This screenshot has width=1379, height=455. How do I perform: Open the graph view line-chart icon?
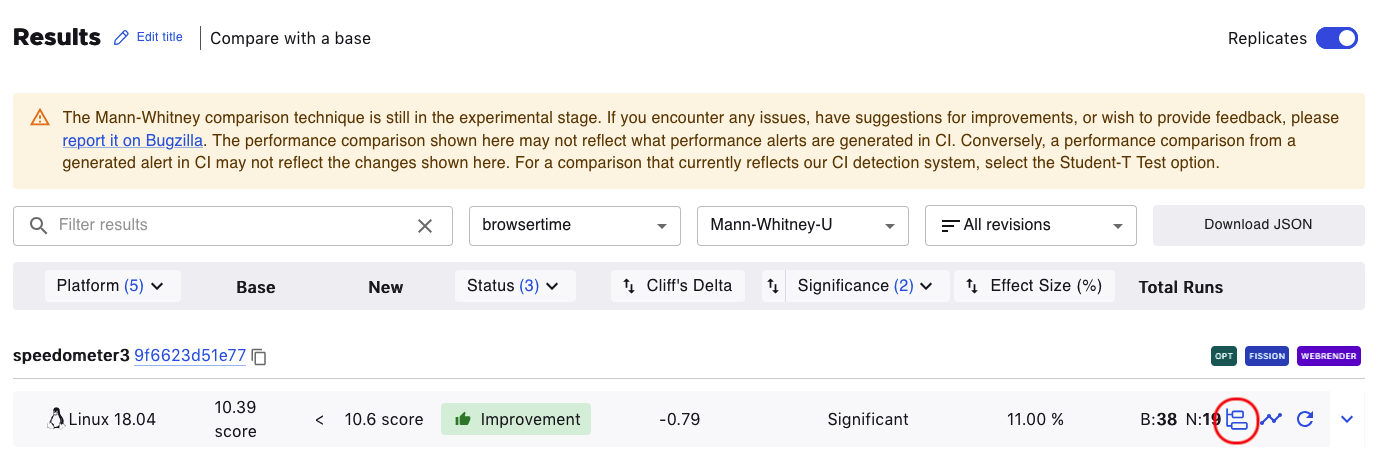tap(1271, 419)
